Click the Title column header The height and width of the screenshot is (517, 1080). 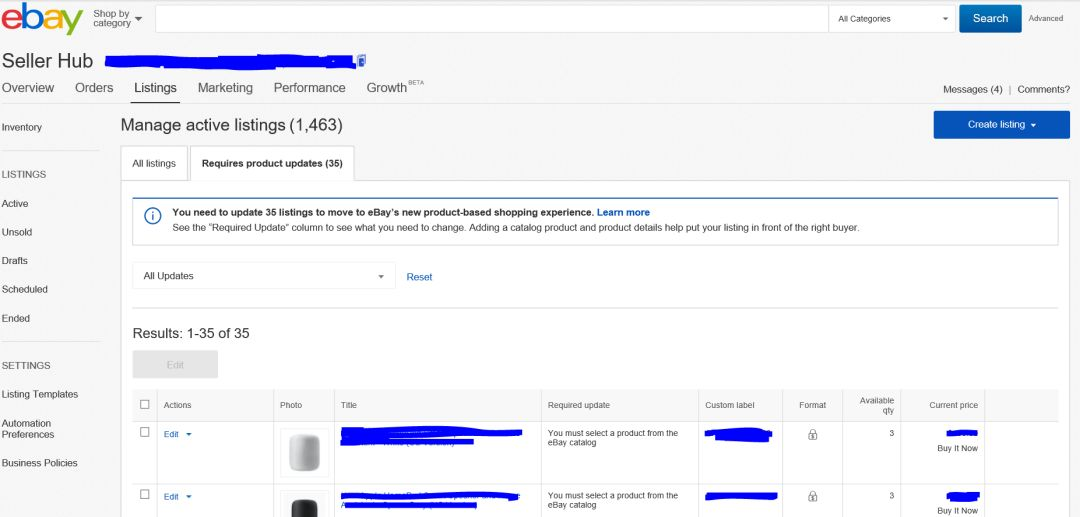(349, 405)
